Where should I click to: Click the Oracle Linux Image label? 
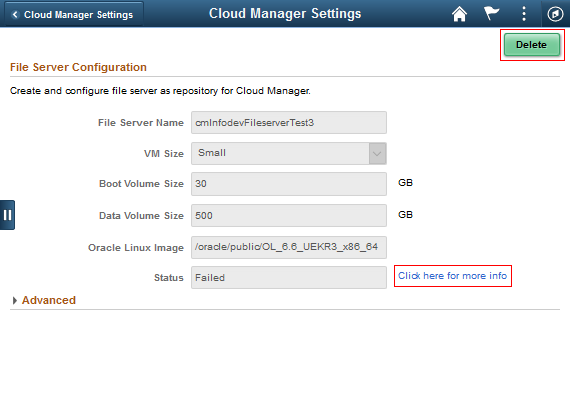[136, 248]
